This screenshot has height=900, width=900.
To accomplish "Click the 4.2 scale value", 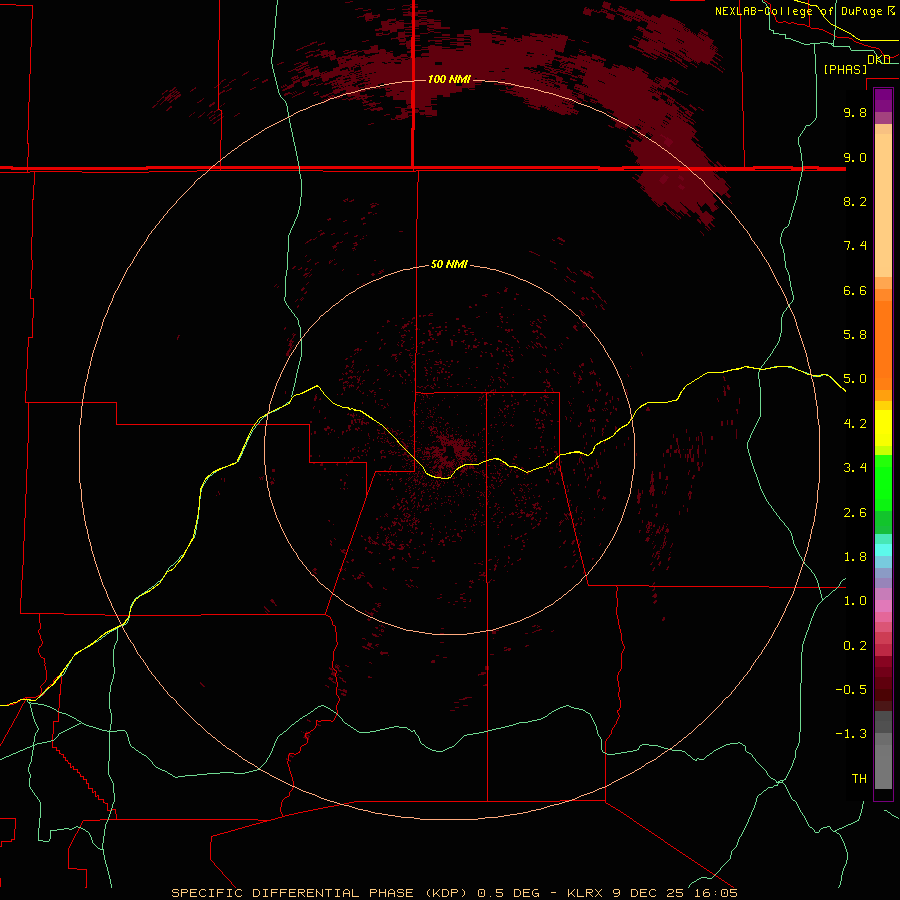I will (855, 424).
